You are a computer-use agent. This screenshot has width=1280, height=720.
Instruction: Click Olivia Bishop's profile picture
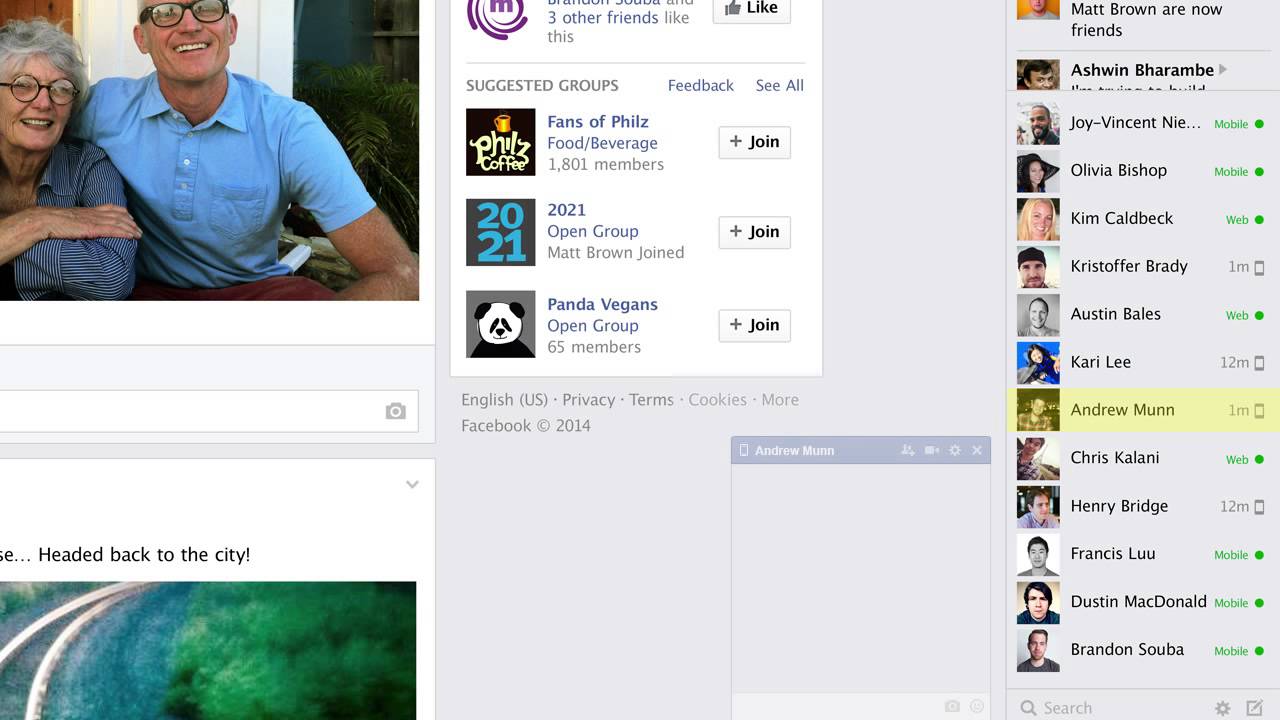pyautogui.click(x=1038, y=171)
